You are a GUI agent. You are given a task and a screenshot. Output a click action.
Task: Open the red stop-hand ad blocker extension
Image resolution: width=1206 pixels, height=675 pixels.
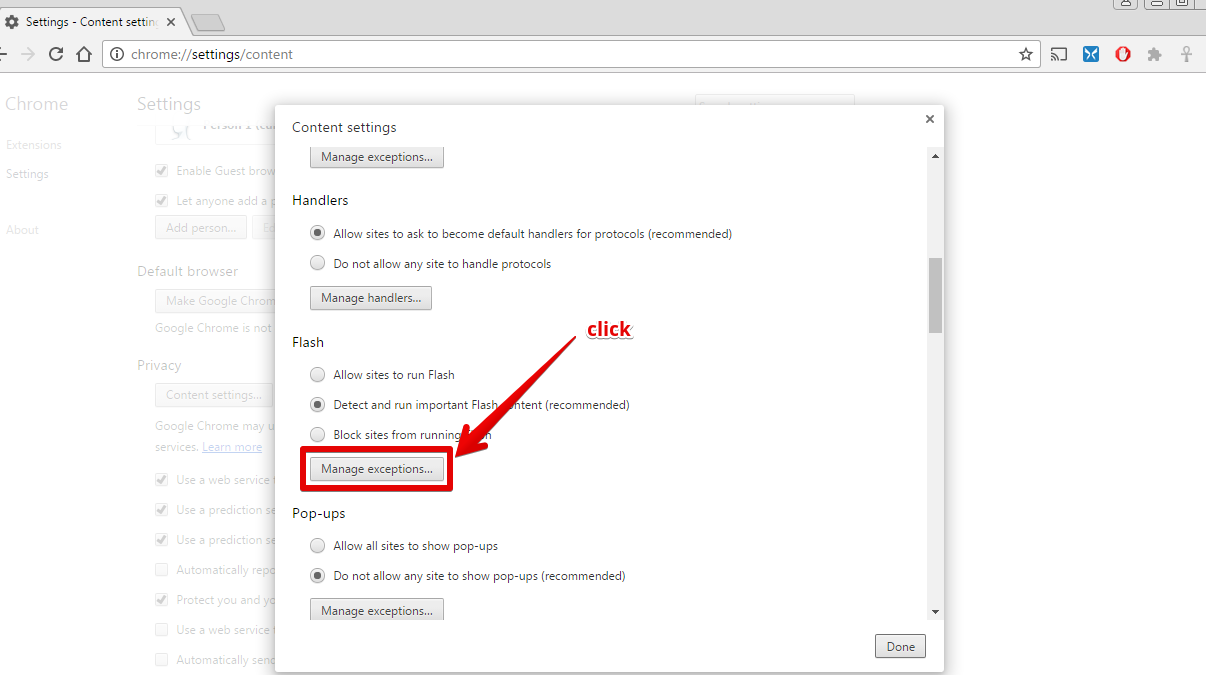tap(1123, 54)
